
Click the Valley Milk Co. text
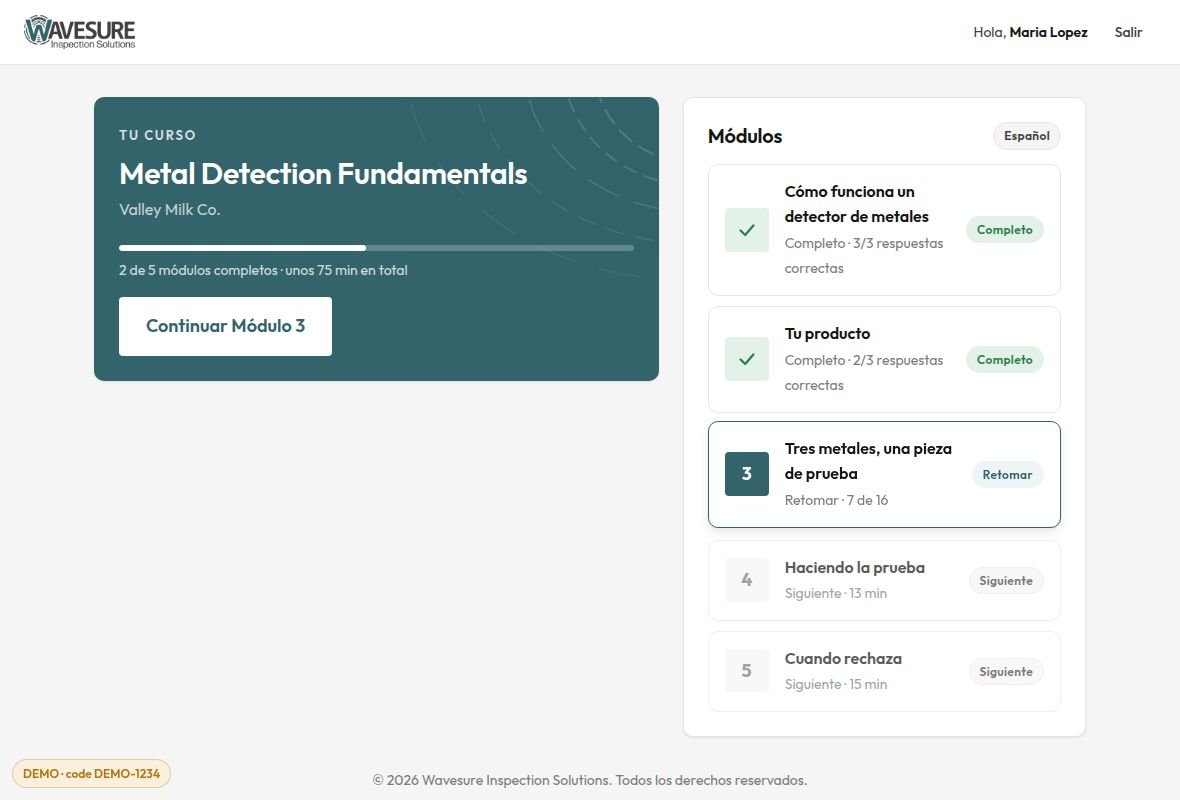coord(169,210)
